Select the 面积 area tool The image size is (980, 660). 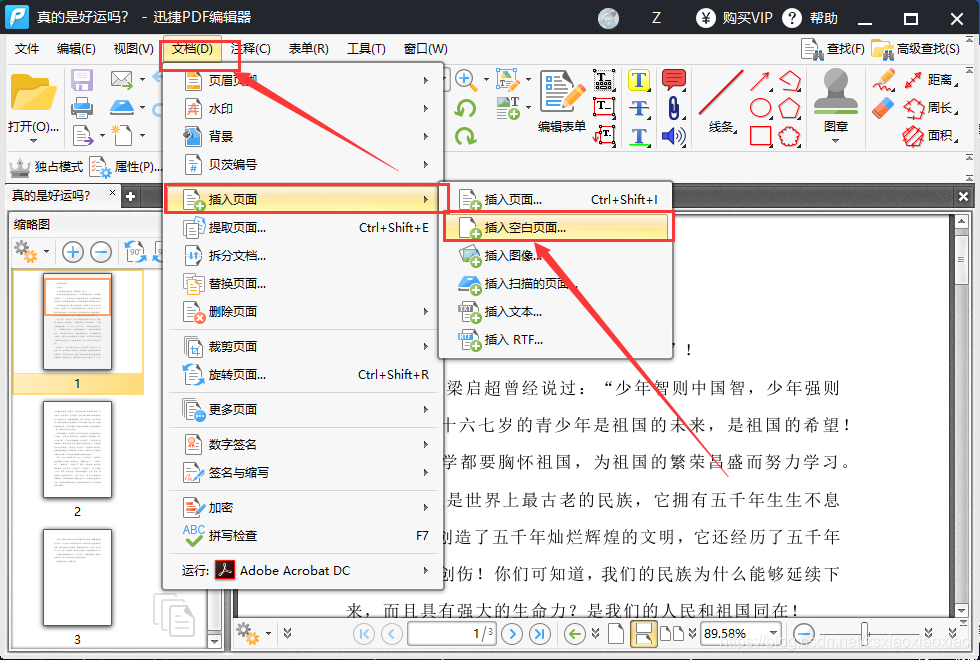[929, 135]
